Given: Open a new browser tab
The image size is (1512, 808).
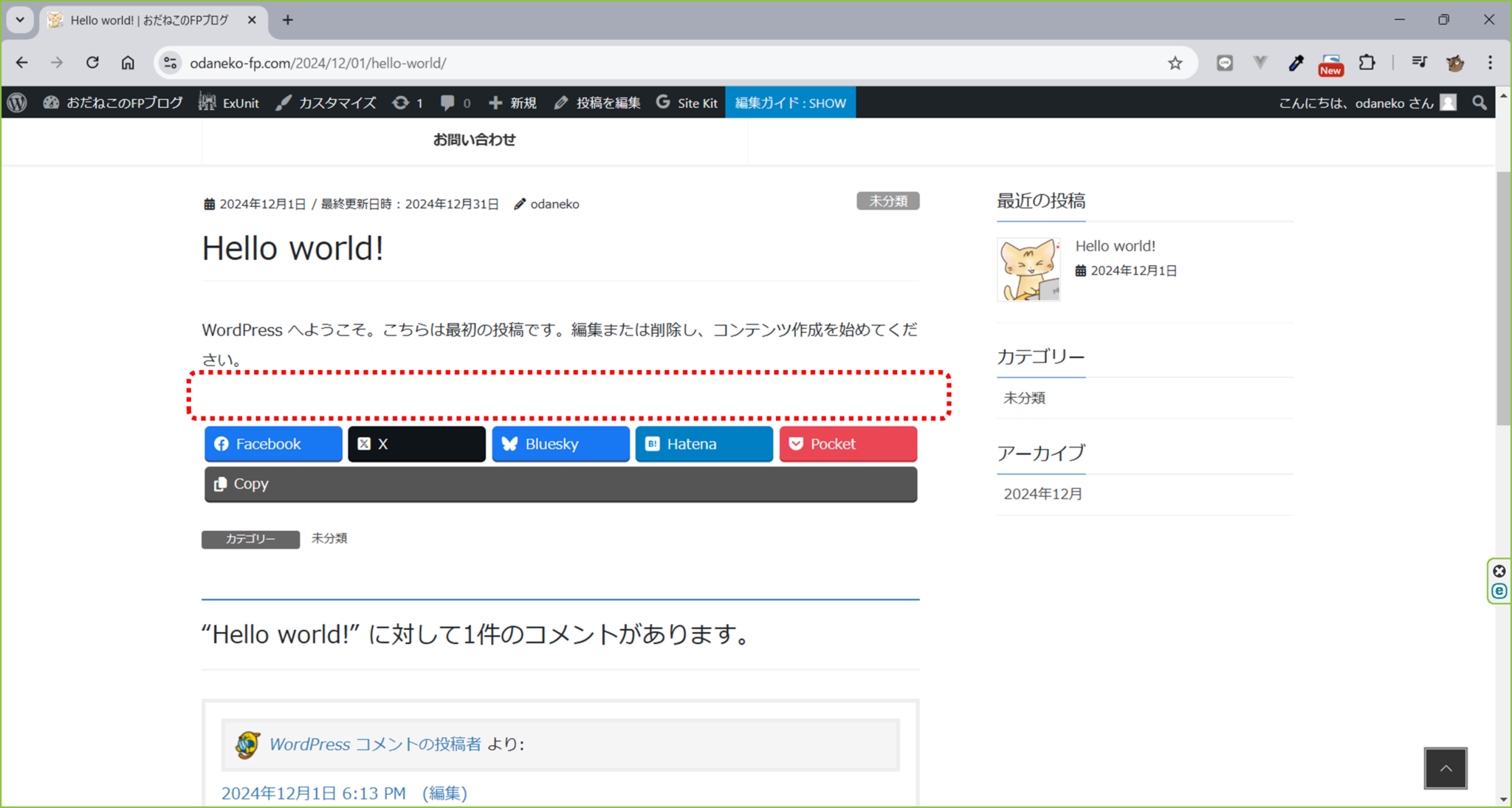Looking at the screenshot, I should click(x=287, y=20).
